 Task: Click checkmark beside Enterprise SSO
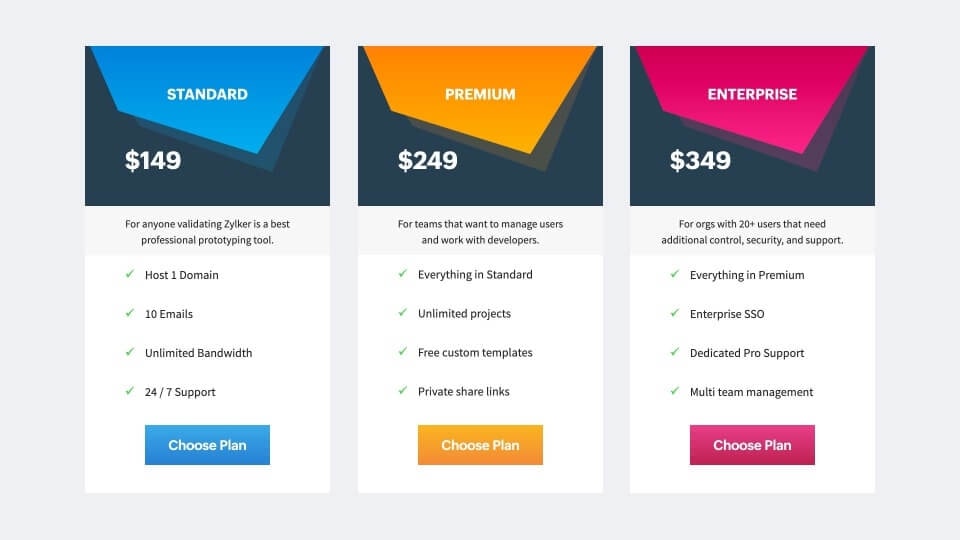click(x=674, y=313)
